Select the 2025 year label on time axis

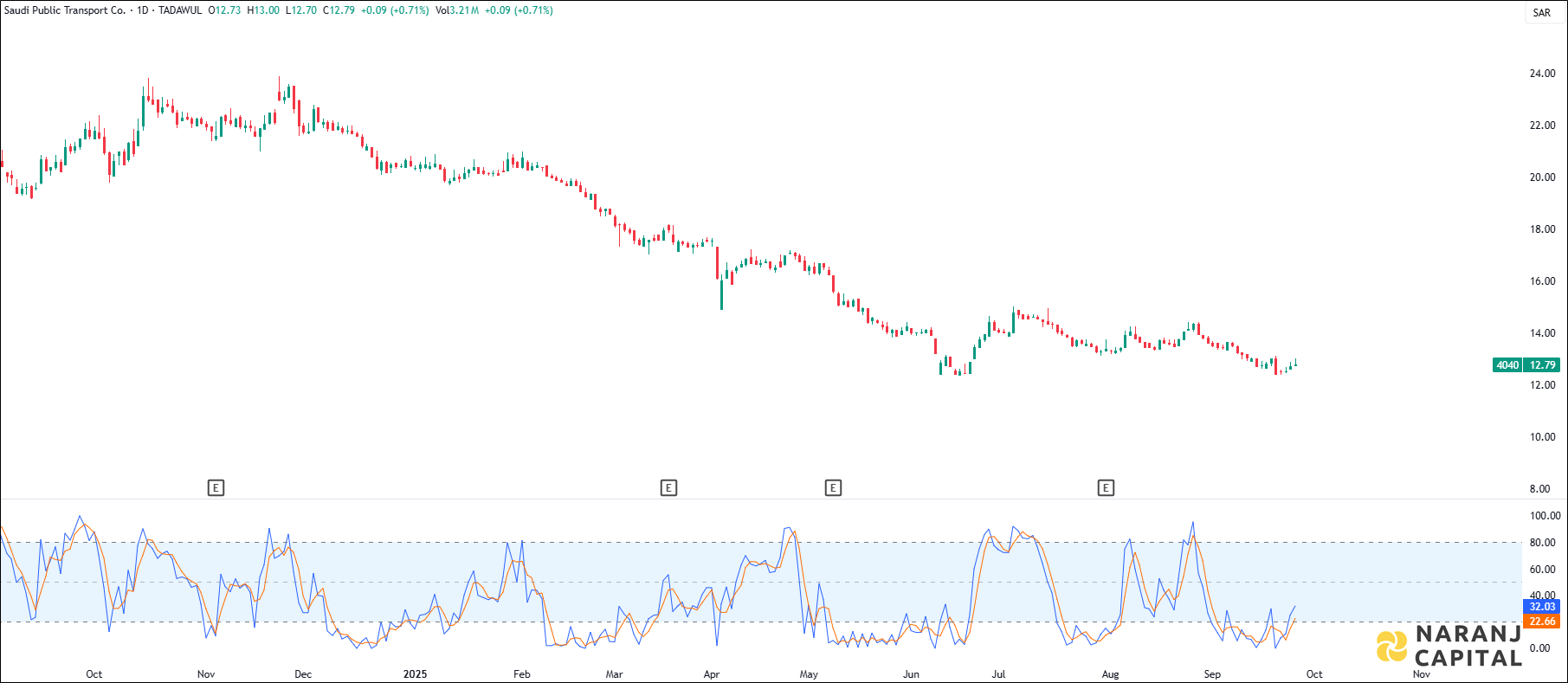pos(416,674)
